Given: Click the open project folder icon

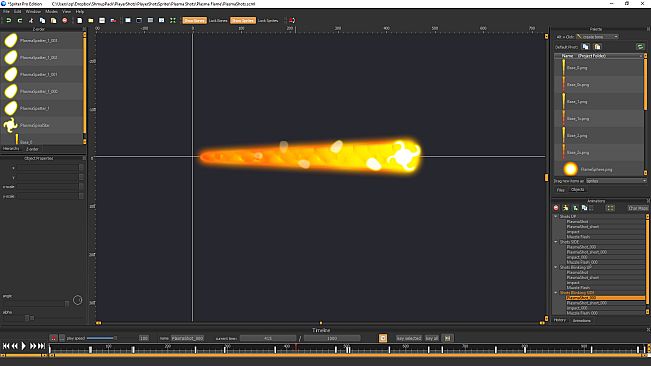Looking at the screenshot, I should (x=91, y=20).
